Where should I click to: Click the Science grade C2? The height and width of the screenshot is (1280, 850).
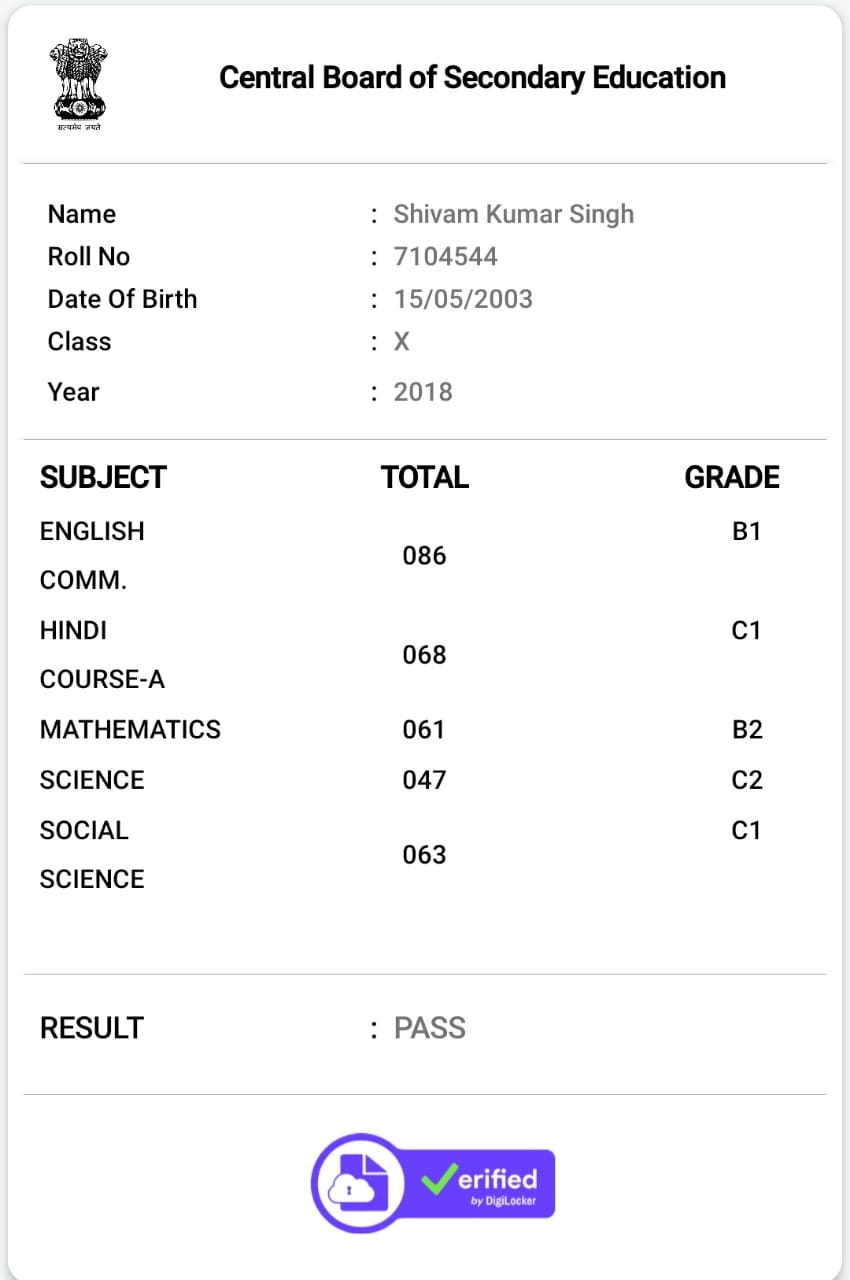coord(747,780)
